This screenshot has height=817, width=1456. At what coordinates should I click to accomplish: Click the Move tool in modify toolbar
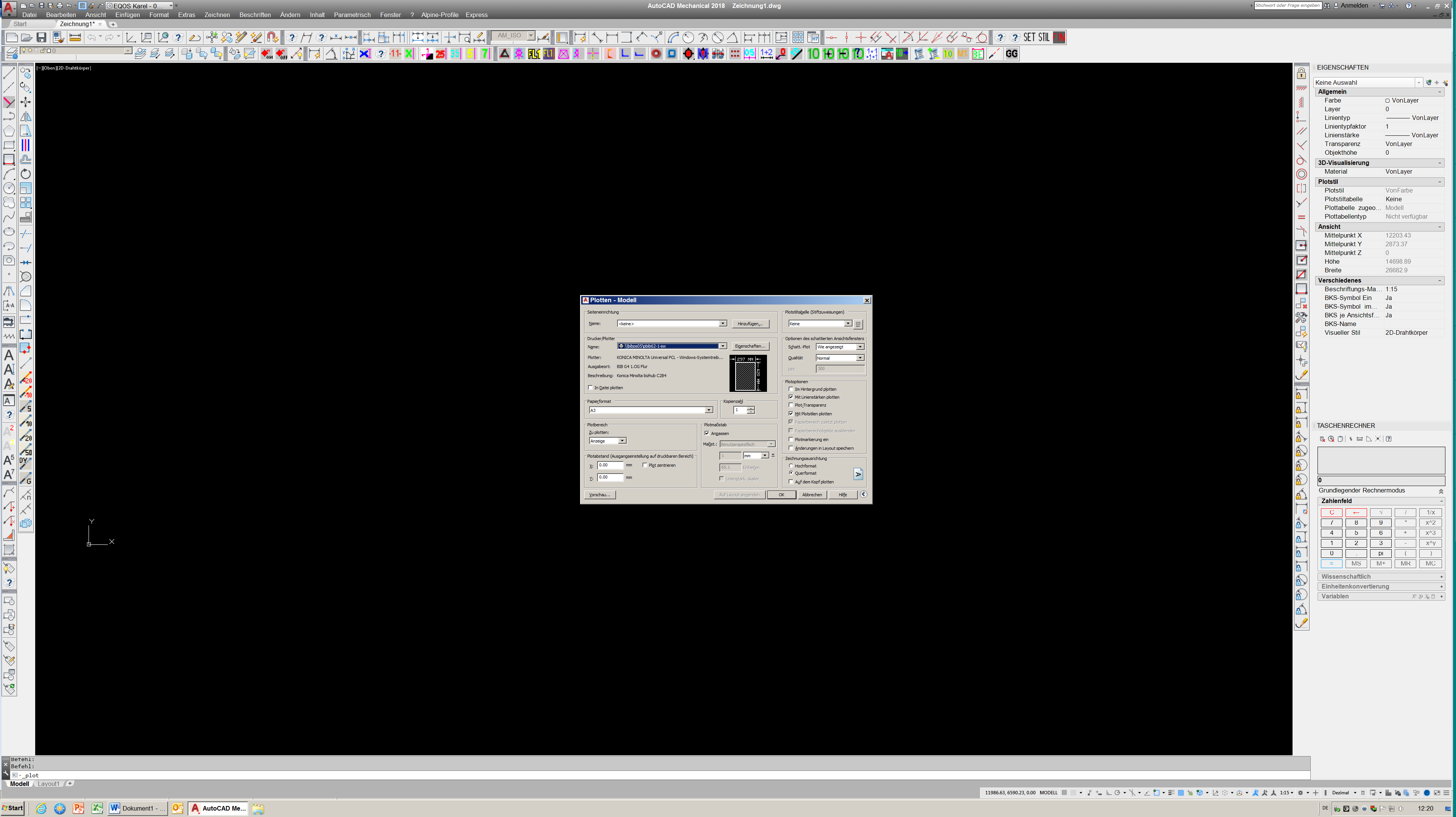click(25, 102)
